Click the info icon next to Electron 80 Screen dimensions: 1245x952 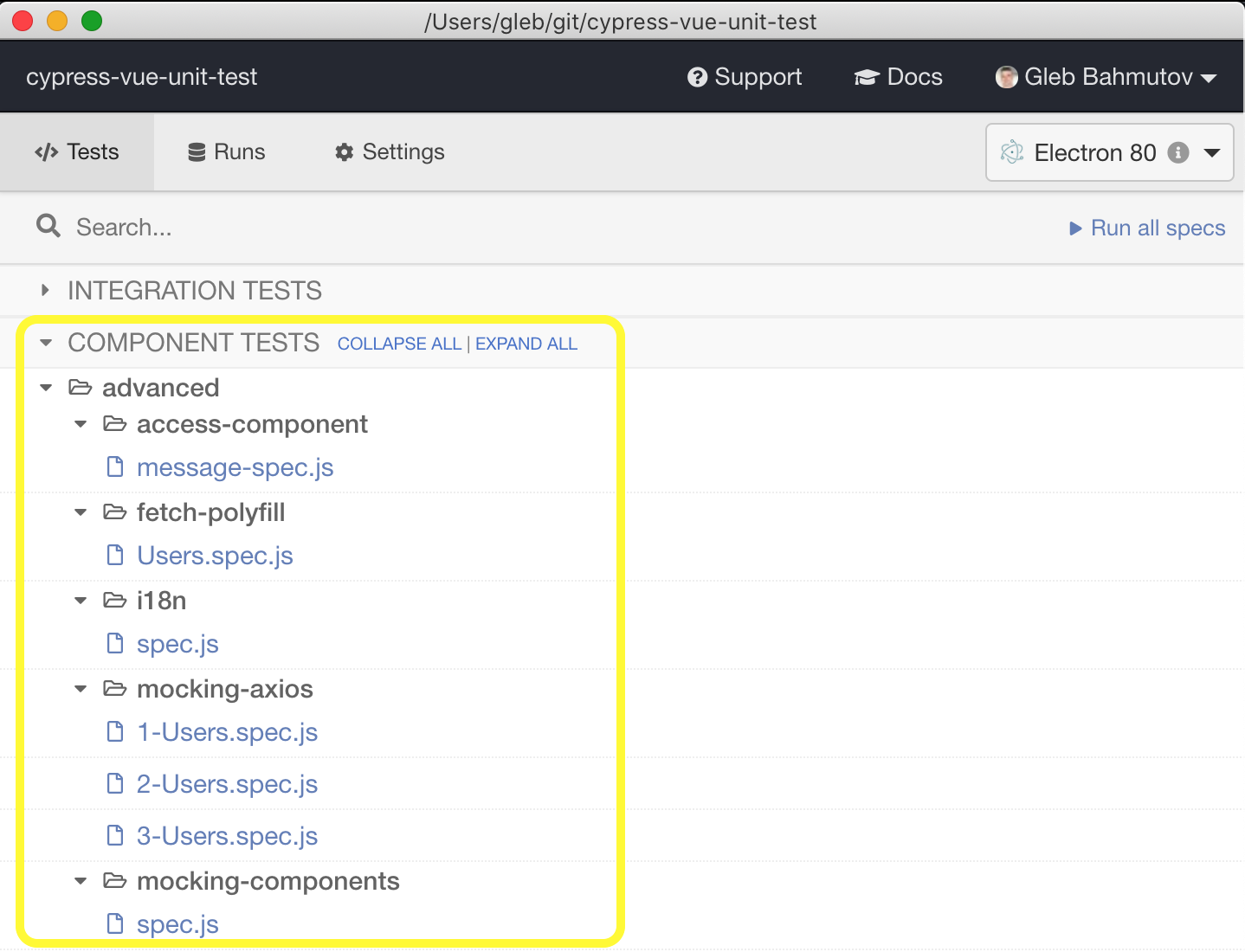1178,152
